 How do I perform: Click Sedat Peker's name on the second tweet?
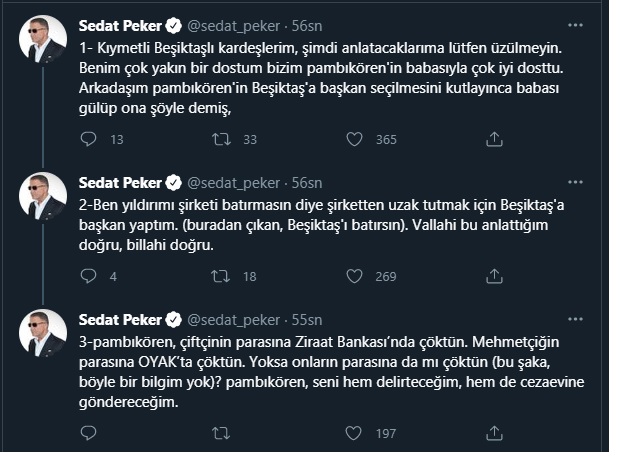[x=120, y=182]
